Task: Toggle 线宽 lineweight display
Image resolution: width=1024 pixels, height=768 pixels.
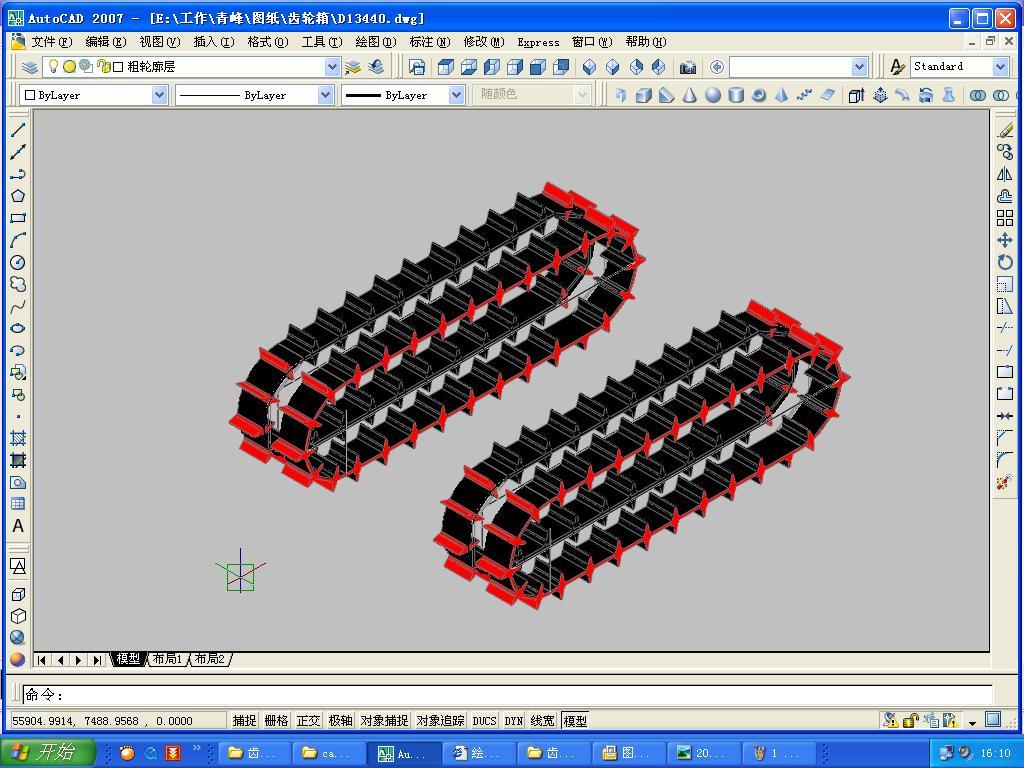Action: coord(543,720)
